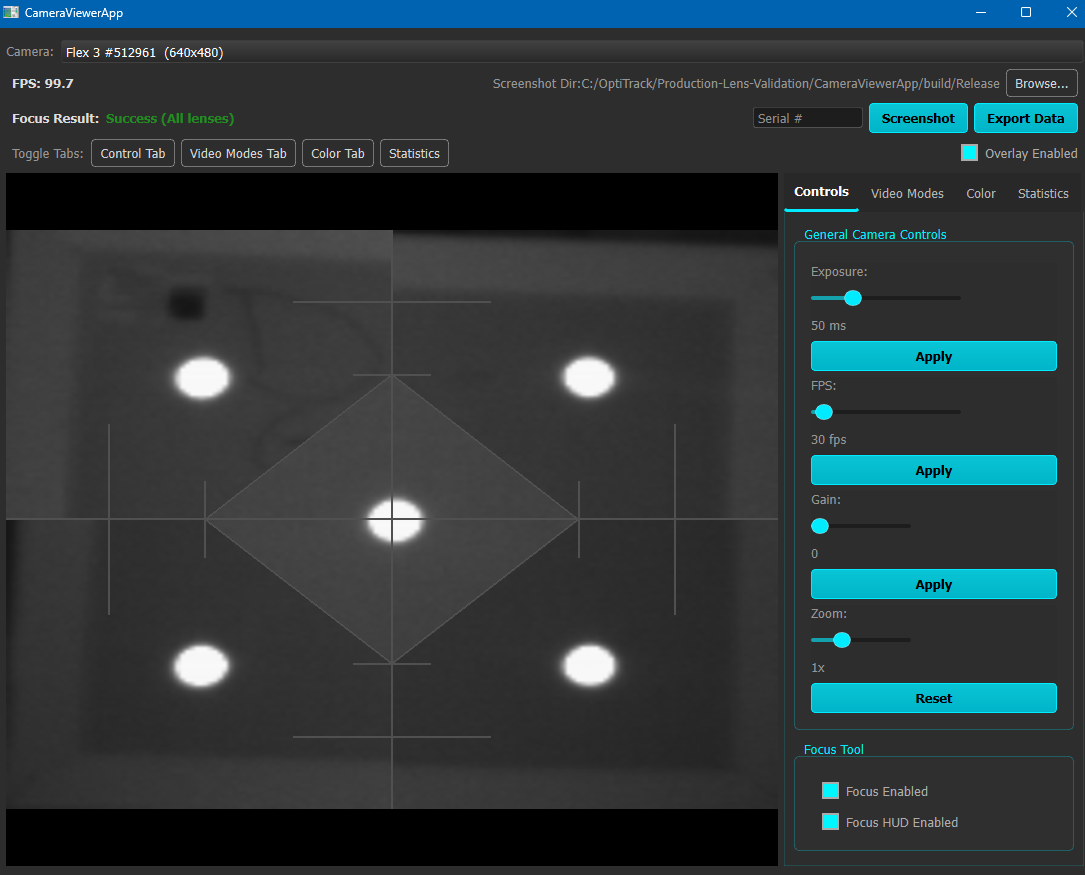Apply the 50 ms exposure setting

(x=933, y=356)
